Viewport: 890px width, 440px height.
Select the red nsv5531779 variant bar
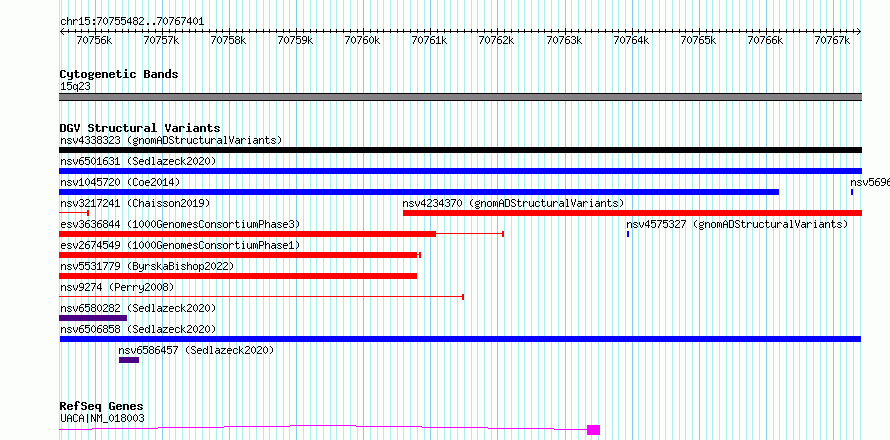pyautogui.click(x=238, y=276)
